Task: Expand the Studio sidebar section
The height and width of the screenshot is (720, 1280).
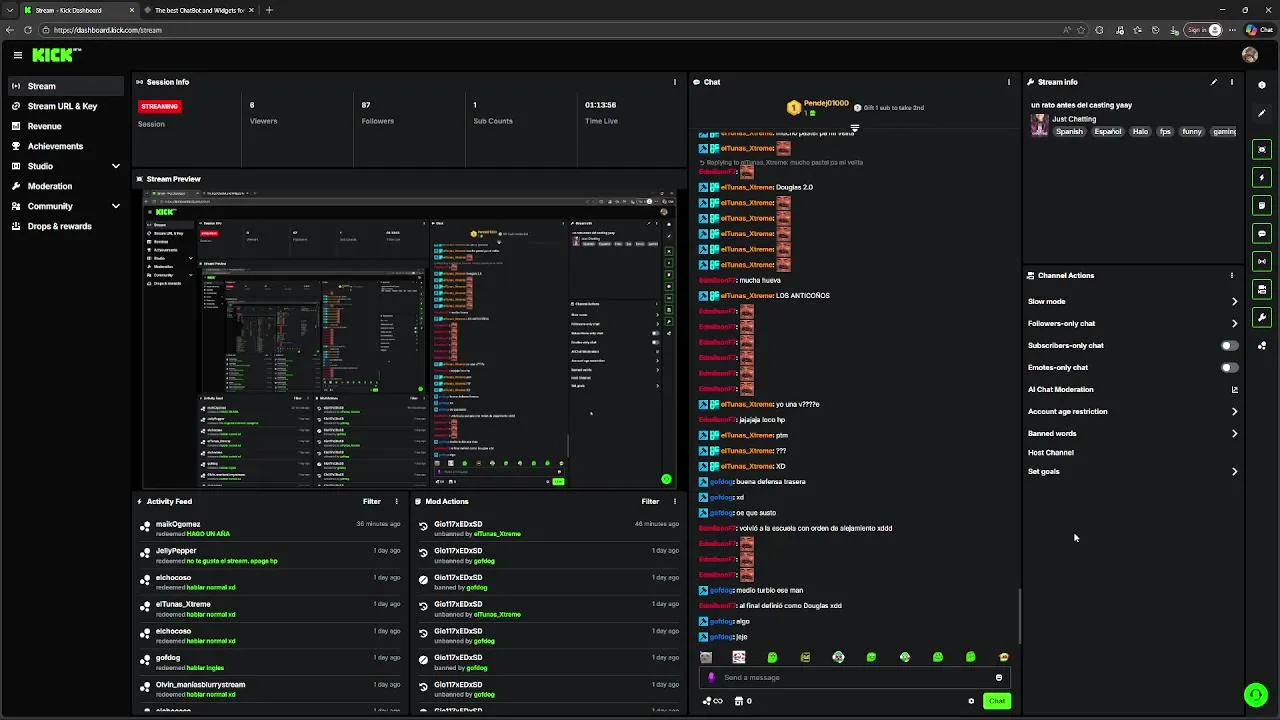Action: pyautogui.click(x=115, y=166)
